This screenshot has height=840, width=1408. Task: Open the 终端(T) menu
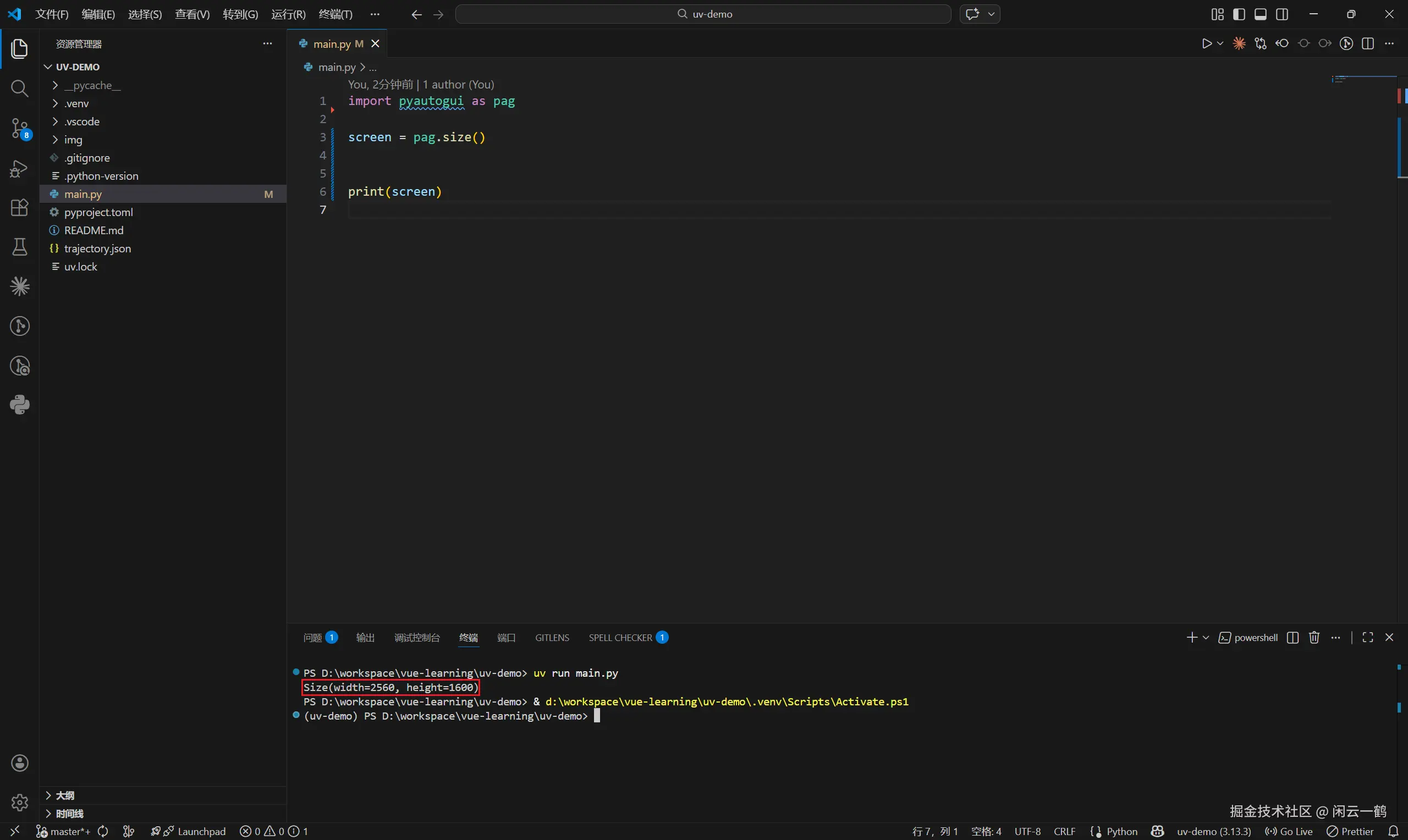coord(335,14)
